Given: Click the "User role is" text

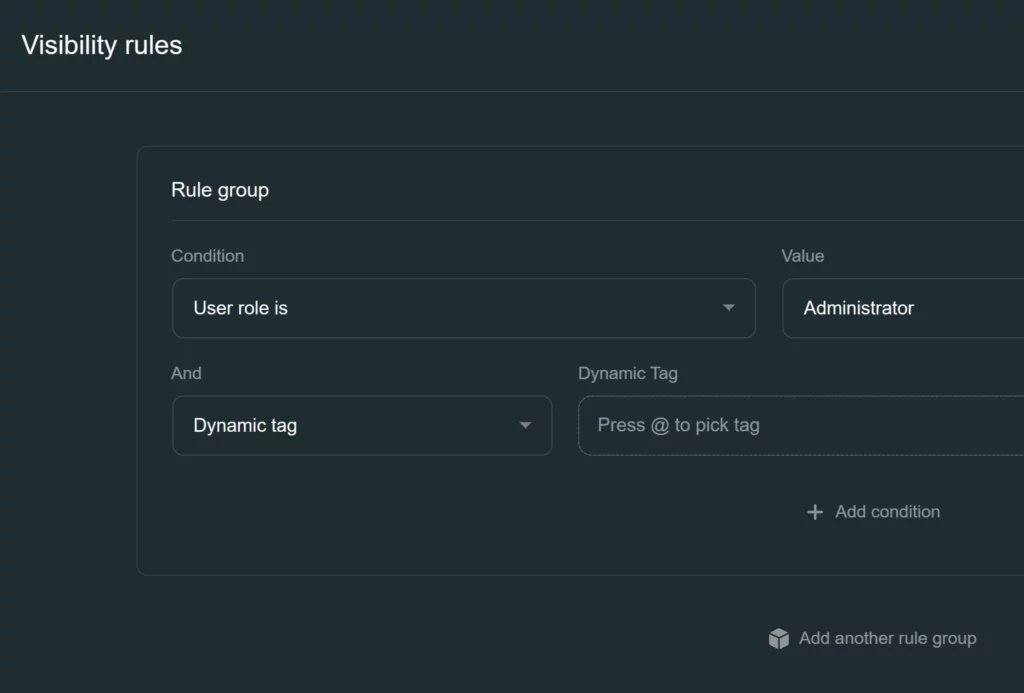Looking at the screenshot, I should (x=240, y=308).
